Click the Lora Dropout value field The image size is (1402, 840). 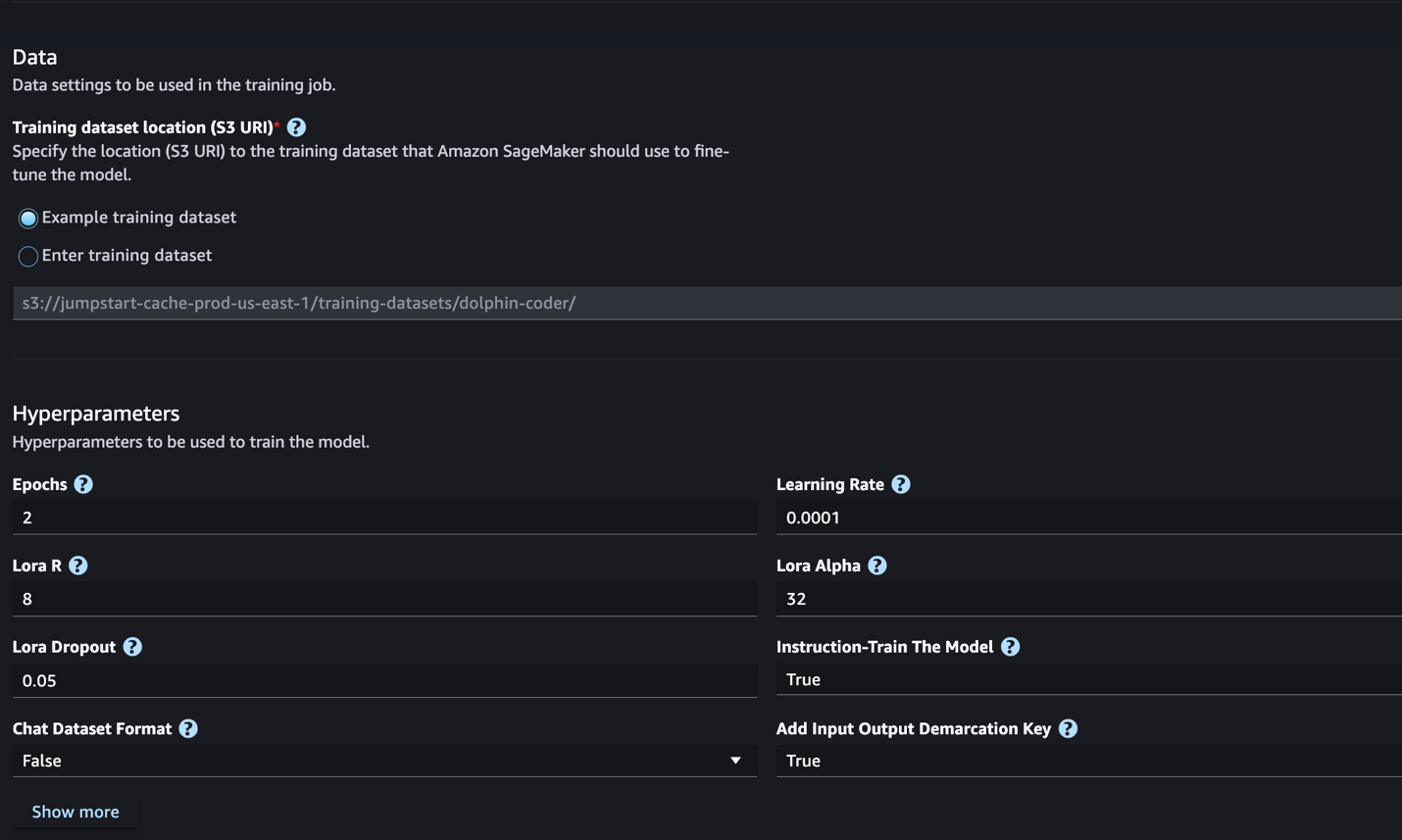coord(384,680)
